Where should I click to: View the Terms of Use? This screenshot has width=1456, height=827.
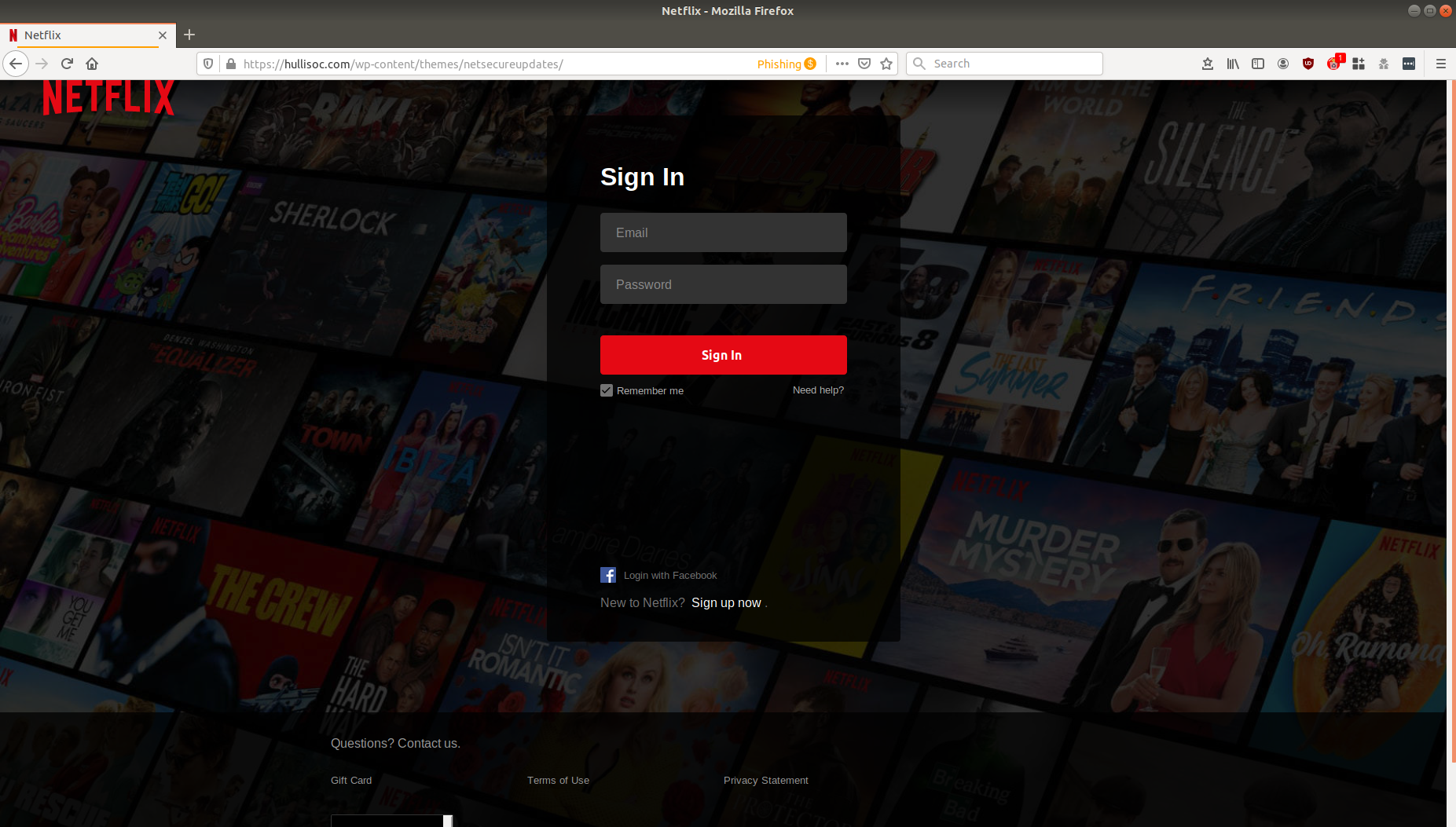558,781
